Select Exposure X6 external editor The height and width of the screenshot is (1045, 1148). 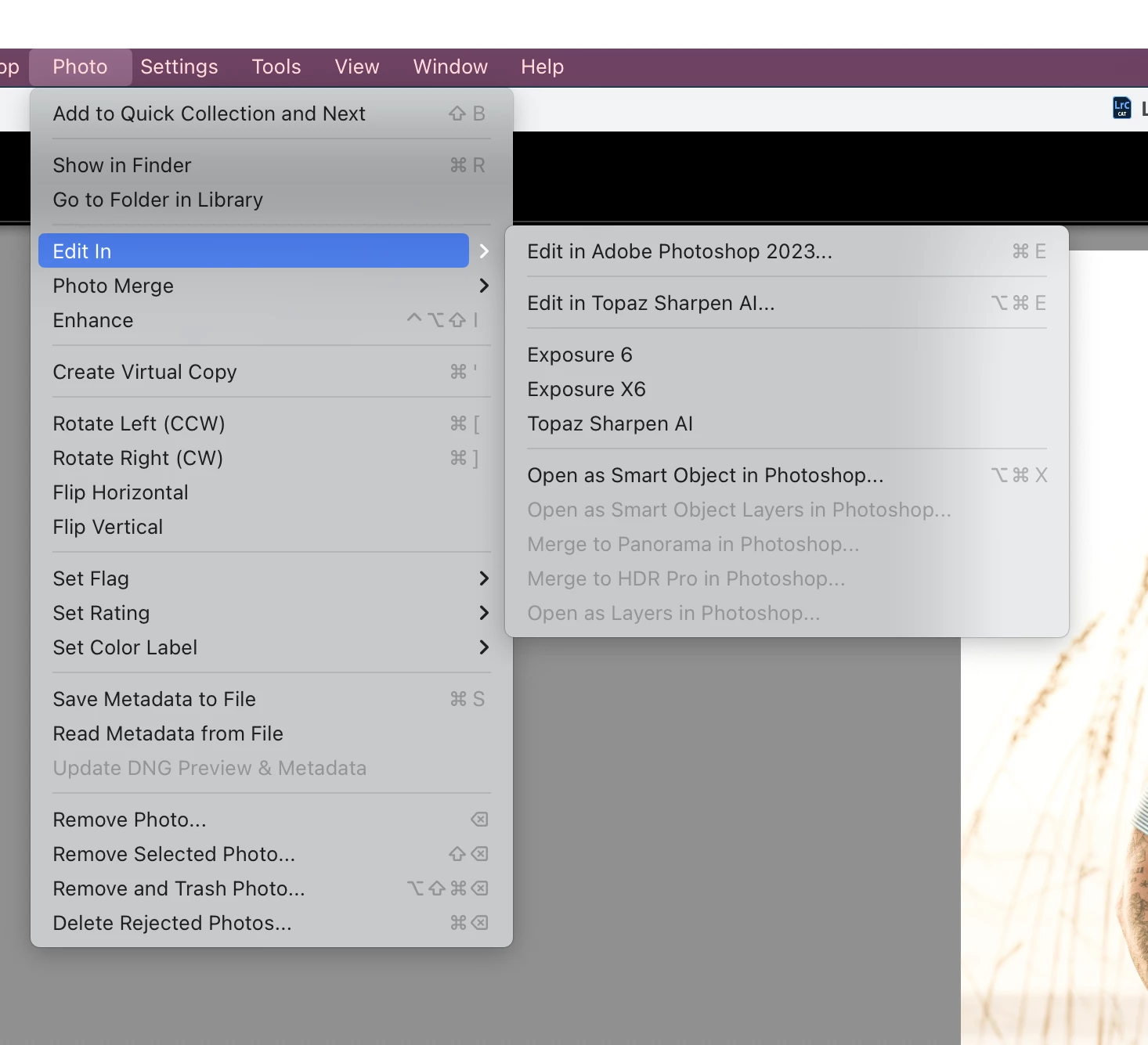tap(787, 389)
